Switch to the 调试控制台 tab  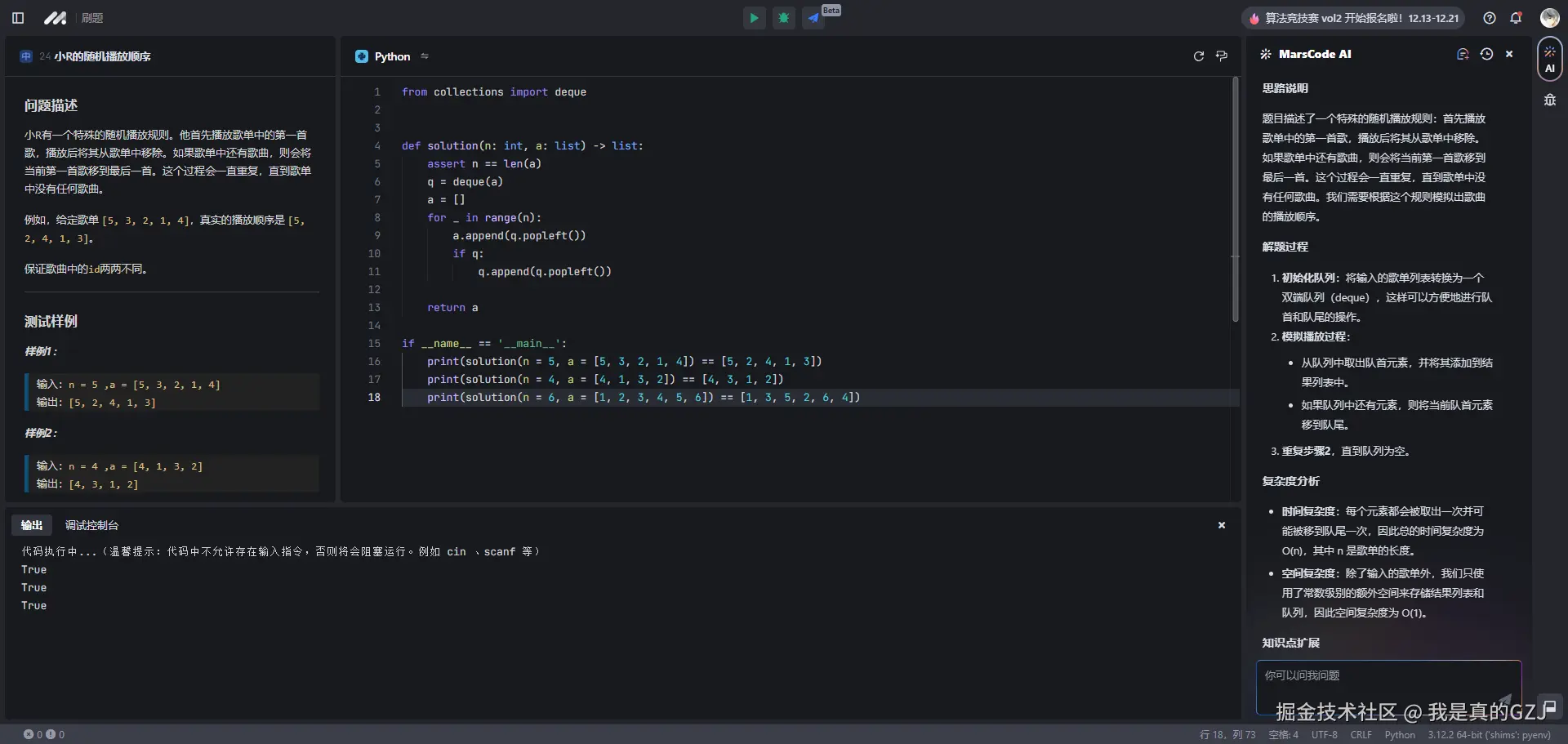91,525
